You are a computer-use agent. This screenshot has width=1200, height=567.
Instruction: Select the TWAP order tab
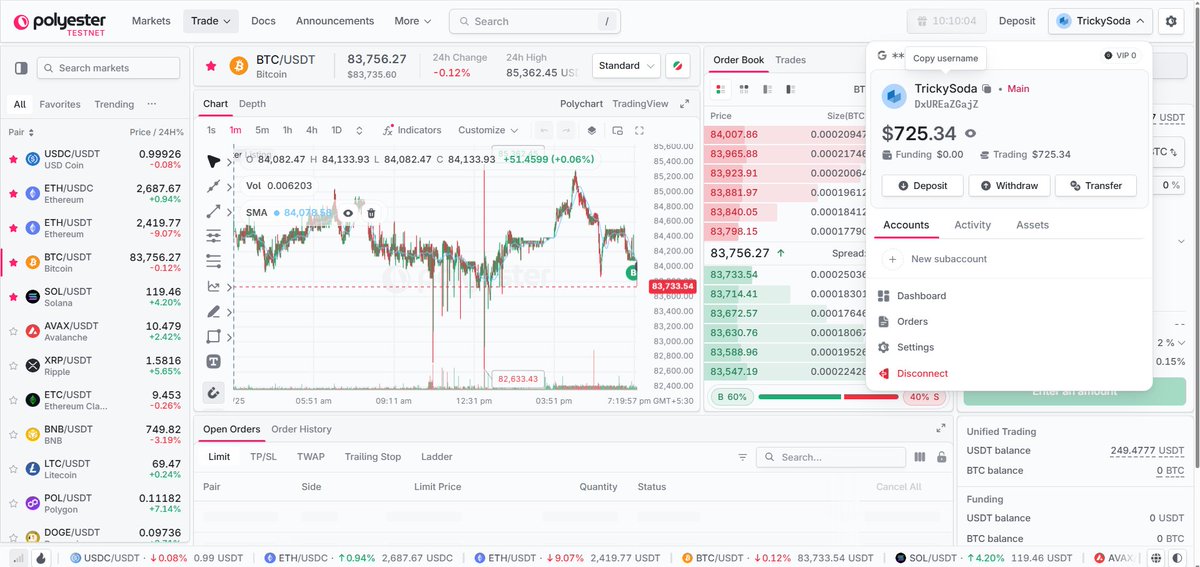tap(310, 457)
